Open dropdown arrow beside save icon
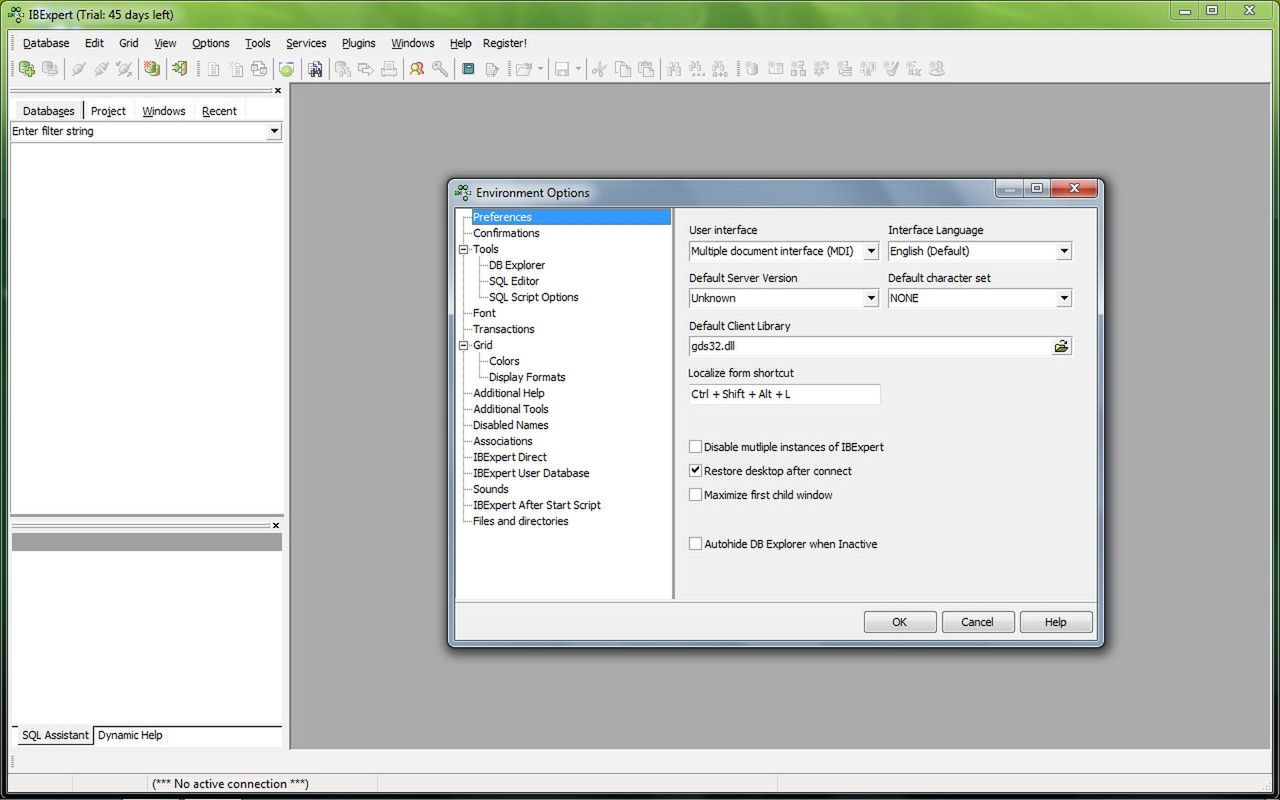 [578, 69]
